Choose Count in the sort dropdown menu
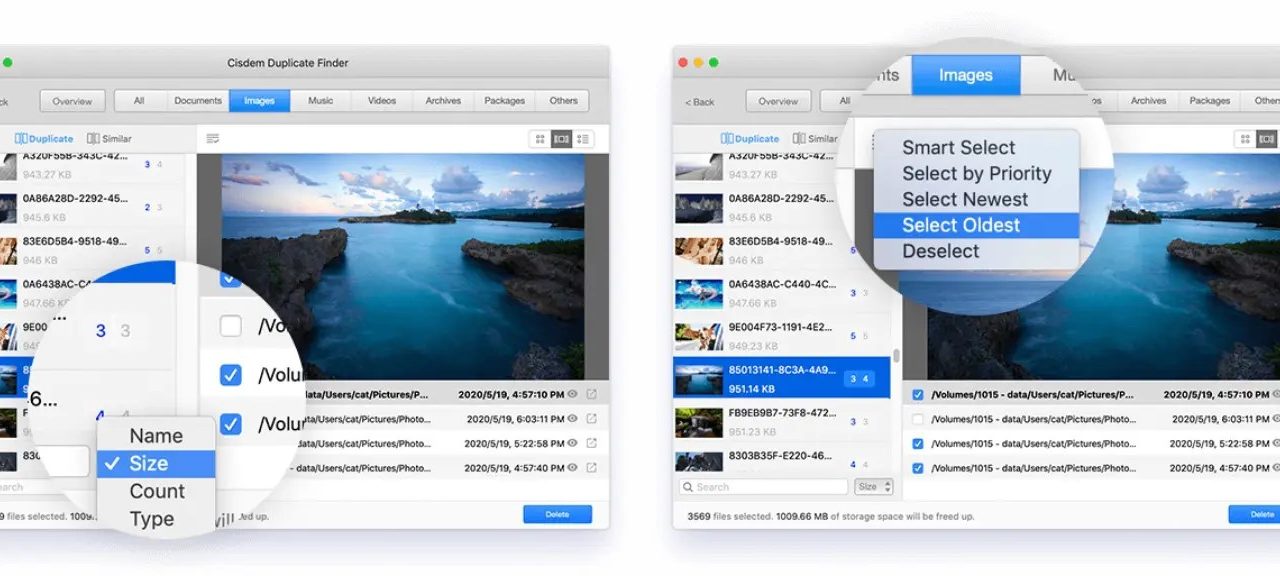 (157, 491)
